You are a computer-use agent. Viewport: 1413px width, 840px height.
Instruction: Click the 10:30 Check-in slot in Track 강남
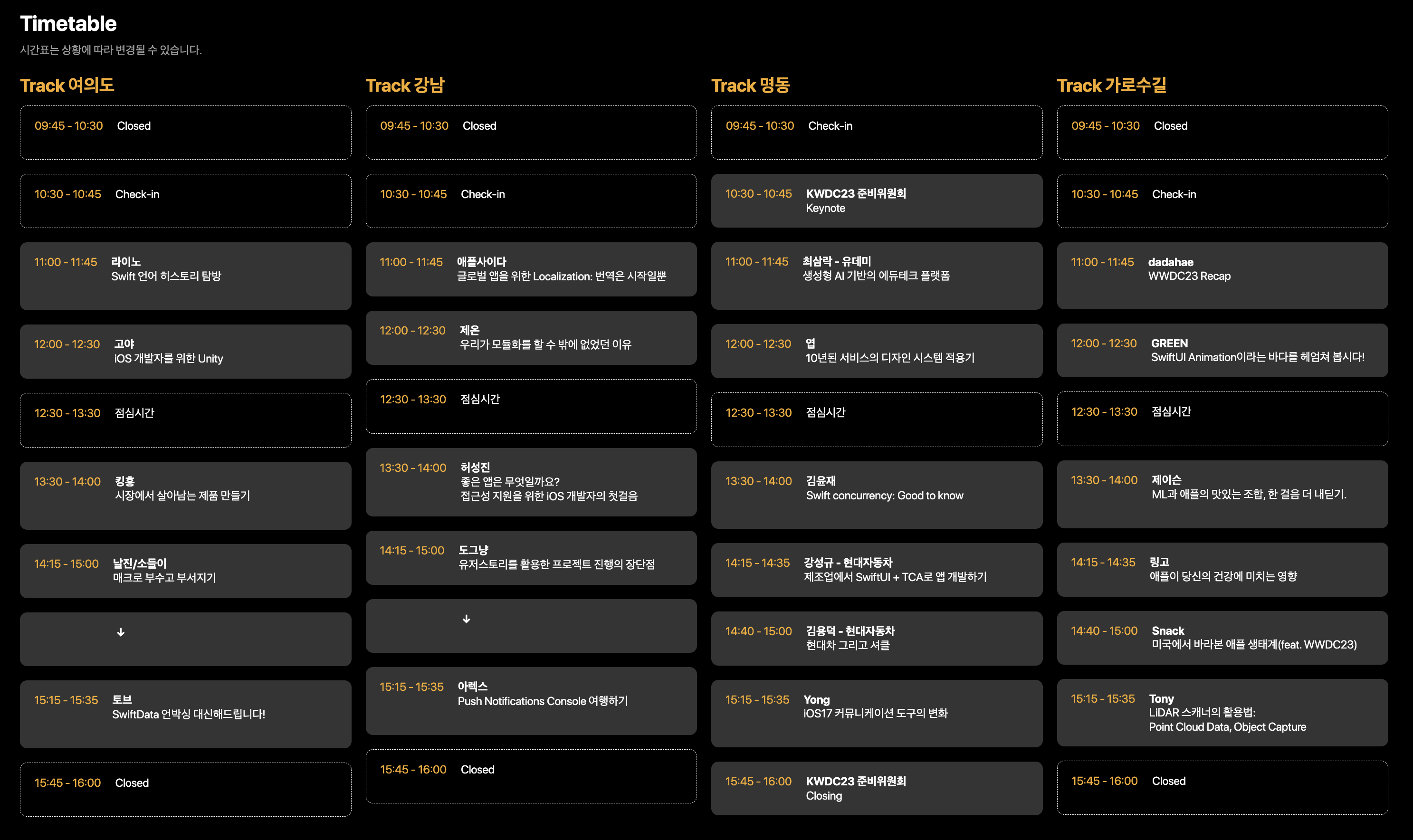tap(531, 201)
